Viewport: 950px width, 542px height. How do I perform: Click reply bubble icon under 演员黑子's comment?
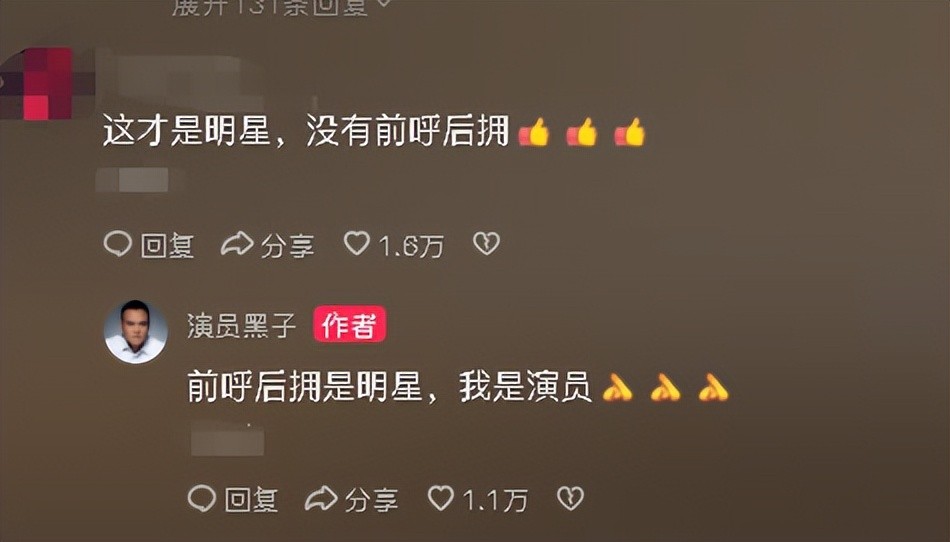tap(202, 499)
